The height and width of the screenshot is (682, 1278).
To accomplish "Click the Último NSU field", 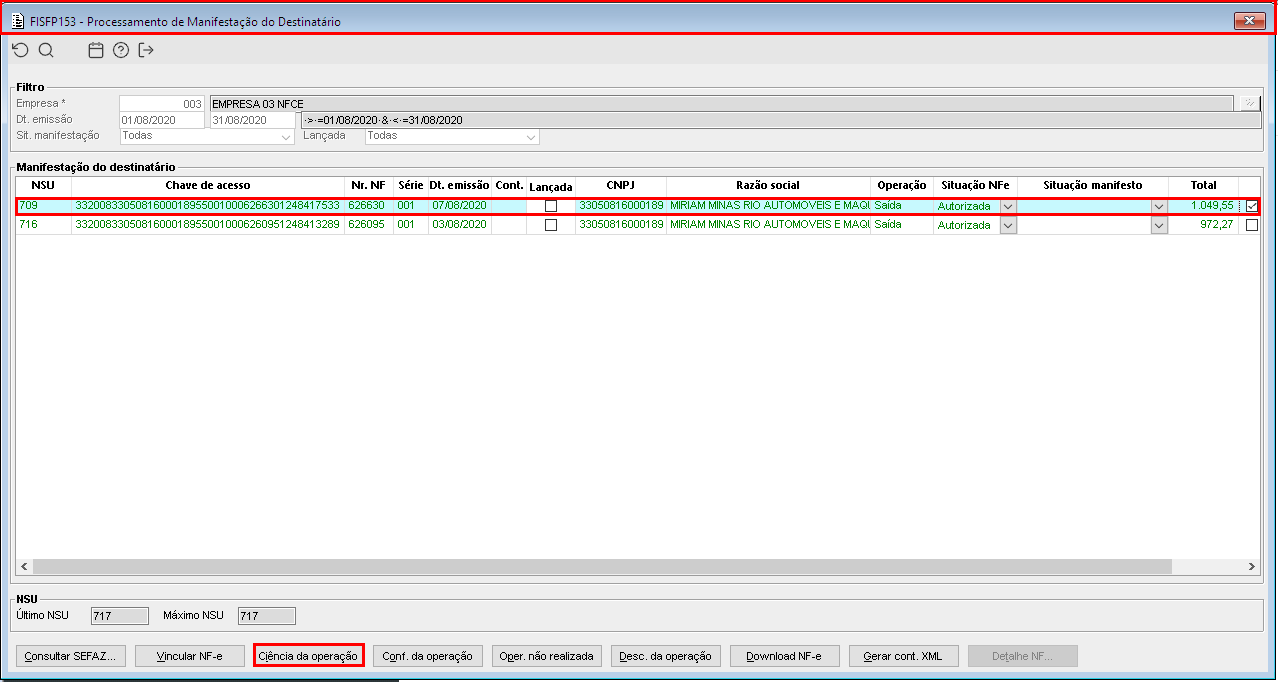I will (x=119, y=616).
